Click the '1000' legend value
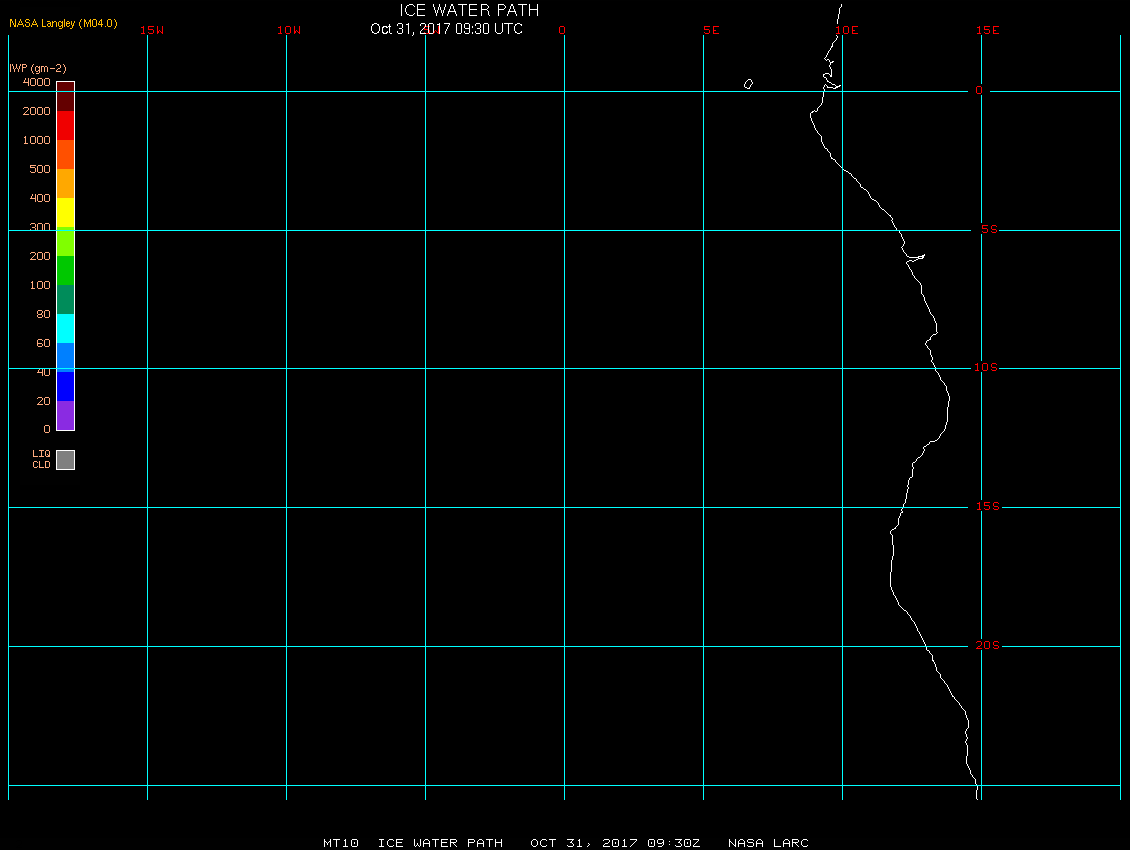Viewport: 1130px width, 850px height. coord(37,140)
